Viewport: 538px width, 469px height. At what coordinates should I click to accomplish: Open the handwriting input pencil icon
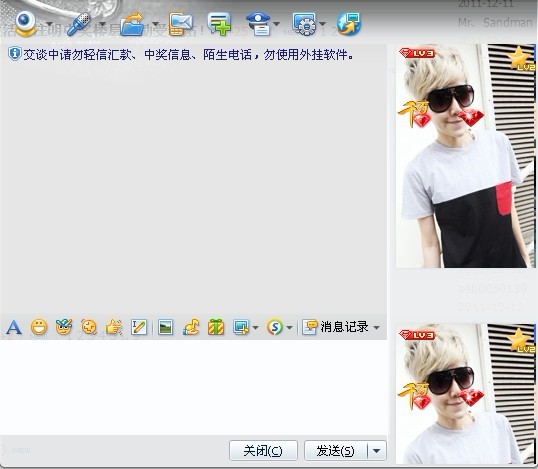point(139,327)
